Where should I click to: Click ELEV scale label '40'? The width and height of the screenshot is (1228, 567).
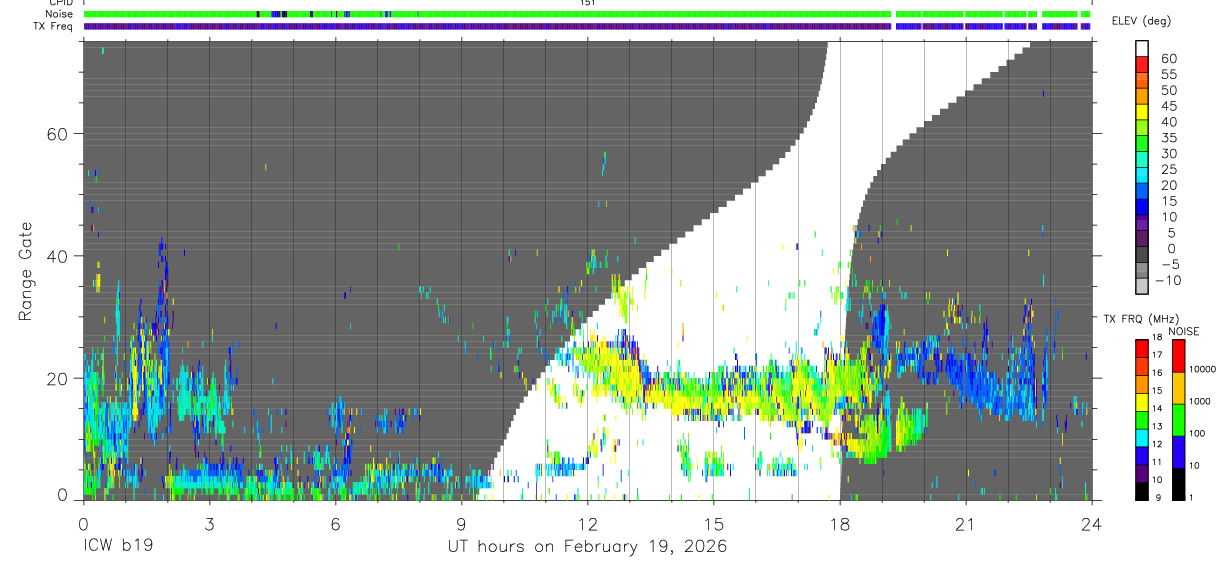point(1169,122)
